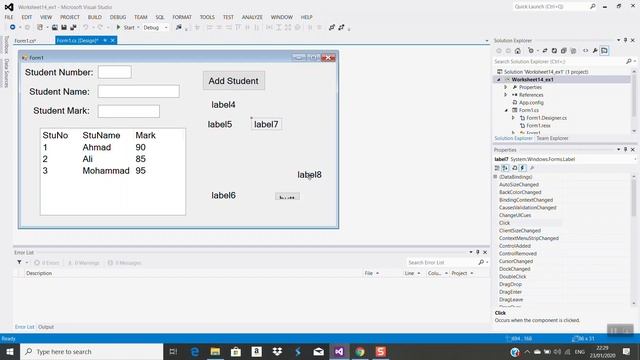640x360 pixels.
Task: Select label6 on the form designer
Action: coord(223,196)
